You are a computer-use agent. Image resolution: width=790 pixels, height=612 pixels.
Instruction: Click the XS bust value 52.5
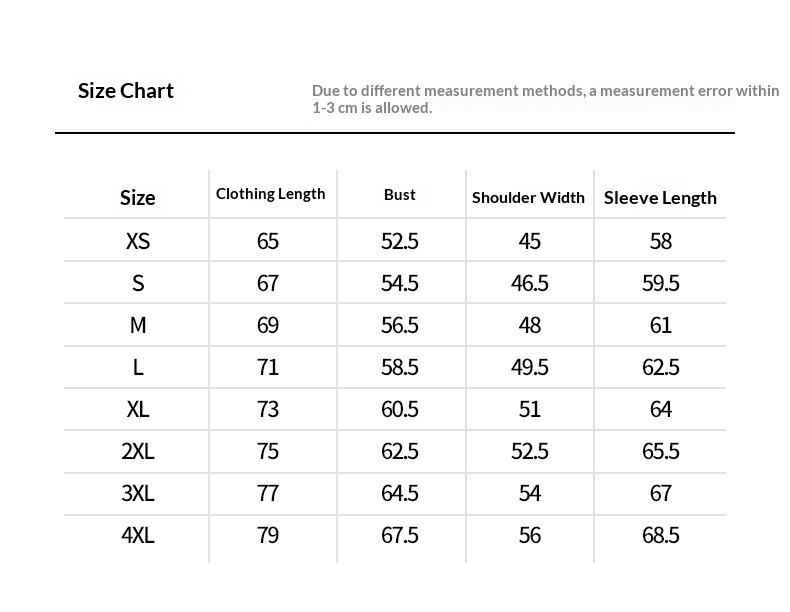click(400, 241)
